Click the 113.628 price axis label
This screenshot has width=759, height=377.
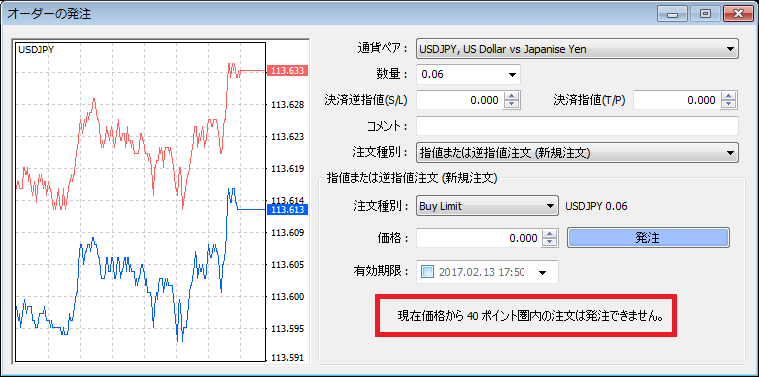[288, 105]
